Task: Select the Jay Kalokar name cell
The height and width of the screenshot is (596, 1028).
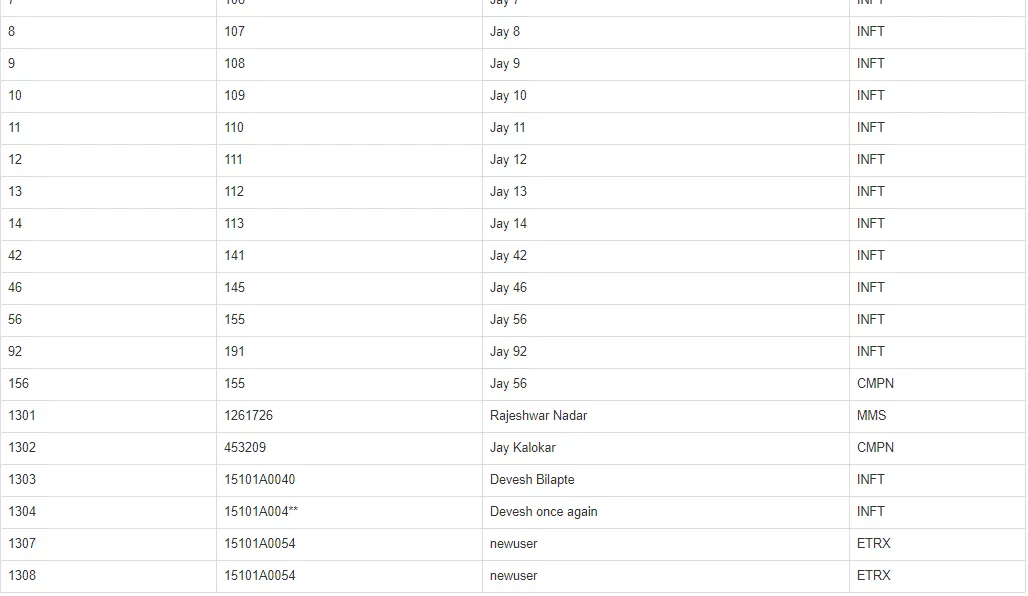Action: click(x=665, y=448)
